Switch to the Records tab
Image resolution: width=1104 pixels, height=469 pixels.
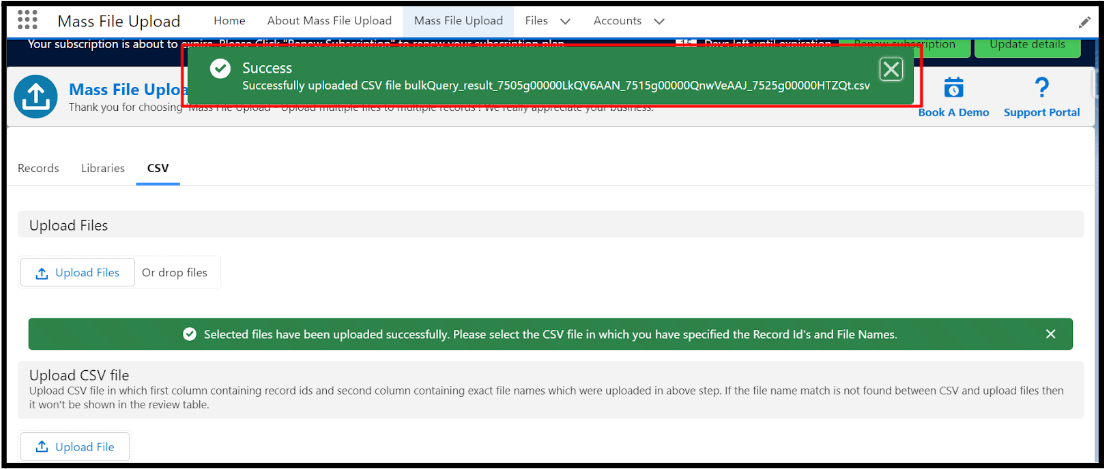[38, 168]
